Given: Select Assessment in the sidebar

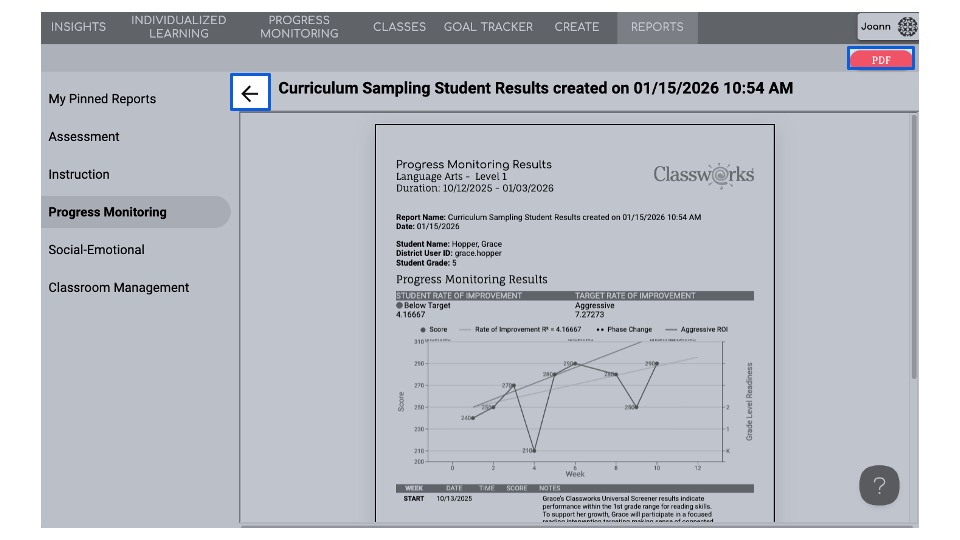Looking at the screenshot, I should [x=84, y=137].
